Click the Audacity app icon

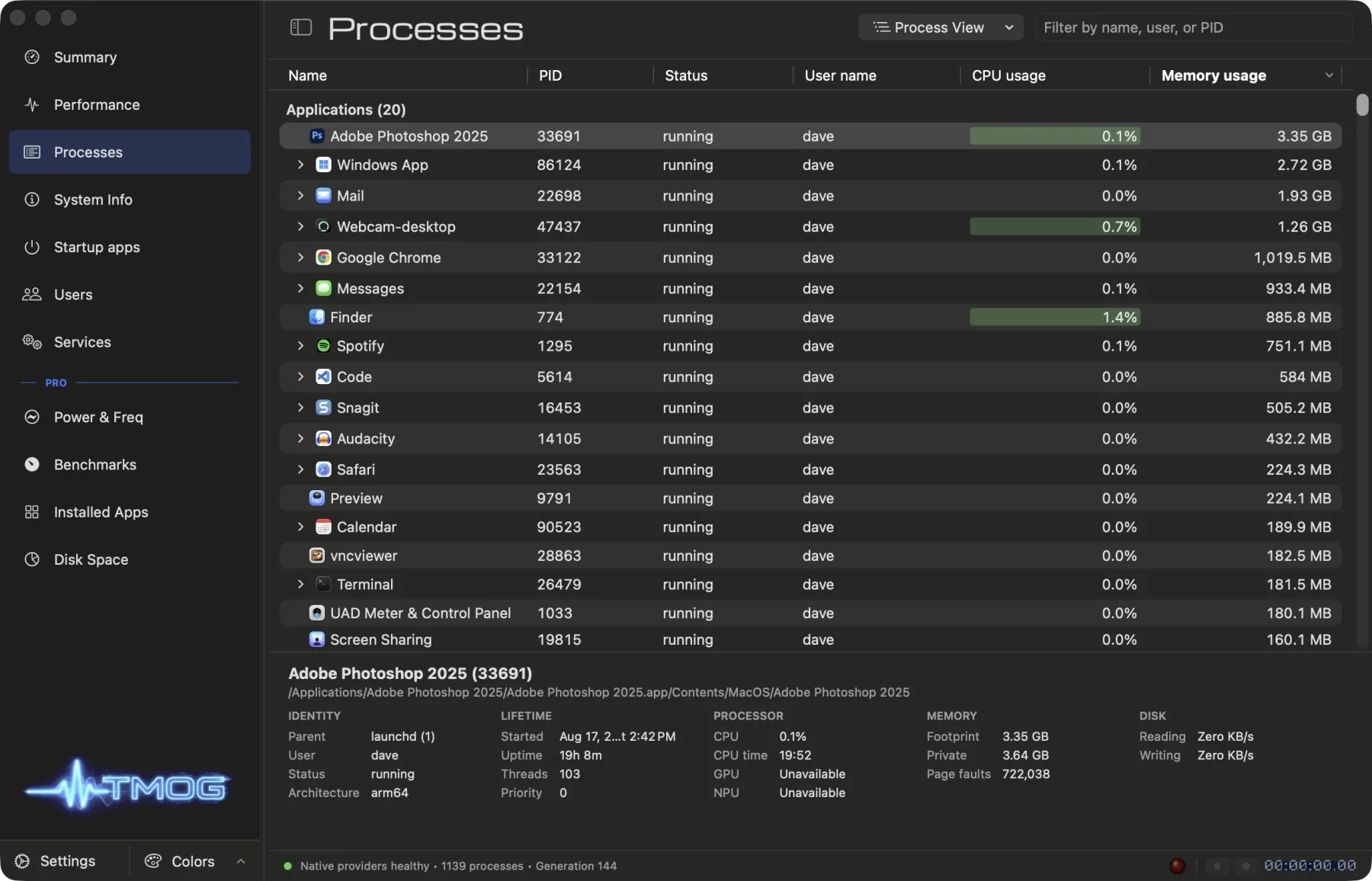click(x=323, y=438)
